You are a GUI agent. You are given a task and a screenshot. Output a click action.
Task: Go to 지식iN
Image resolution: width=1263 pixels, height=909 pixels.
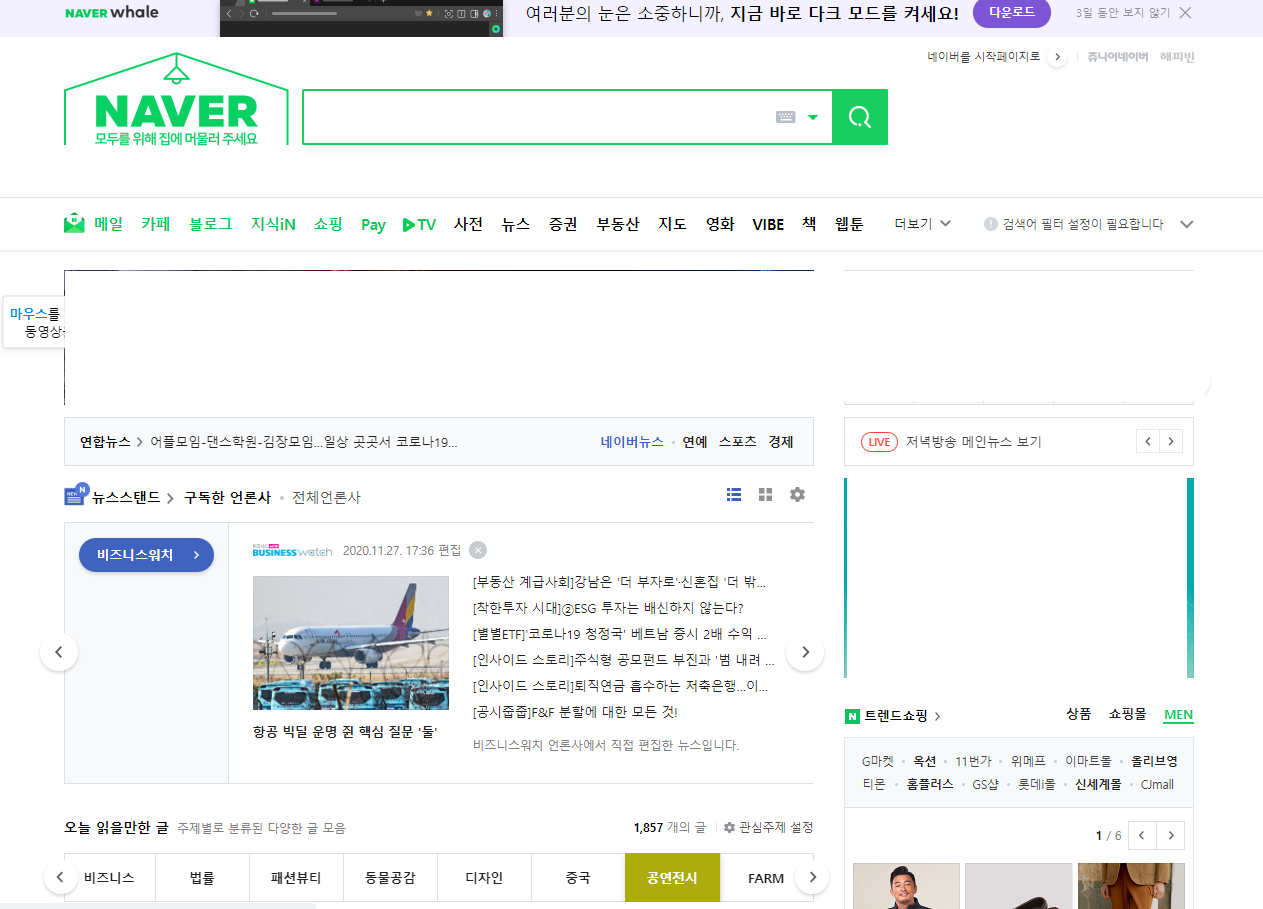click(273, 224)
